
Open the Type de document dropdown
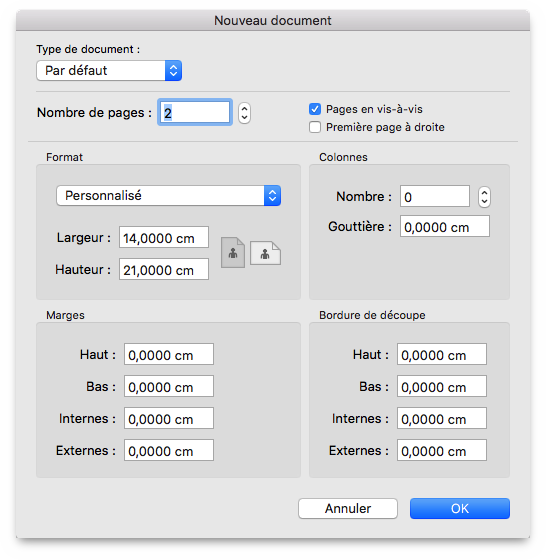point(109,70)
